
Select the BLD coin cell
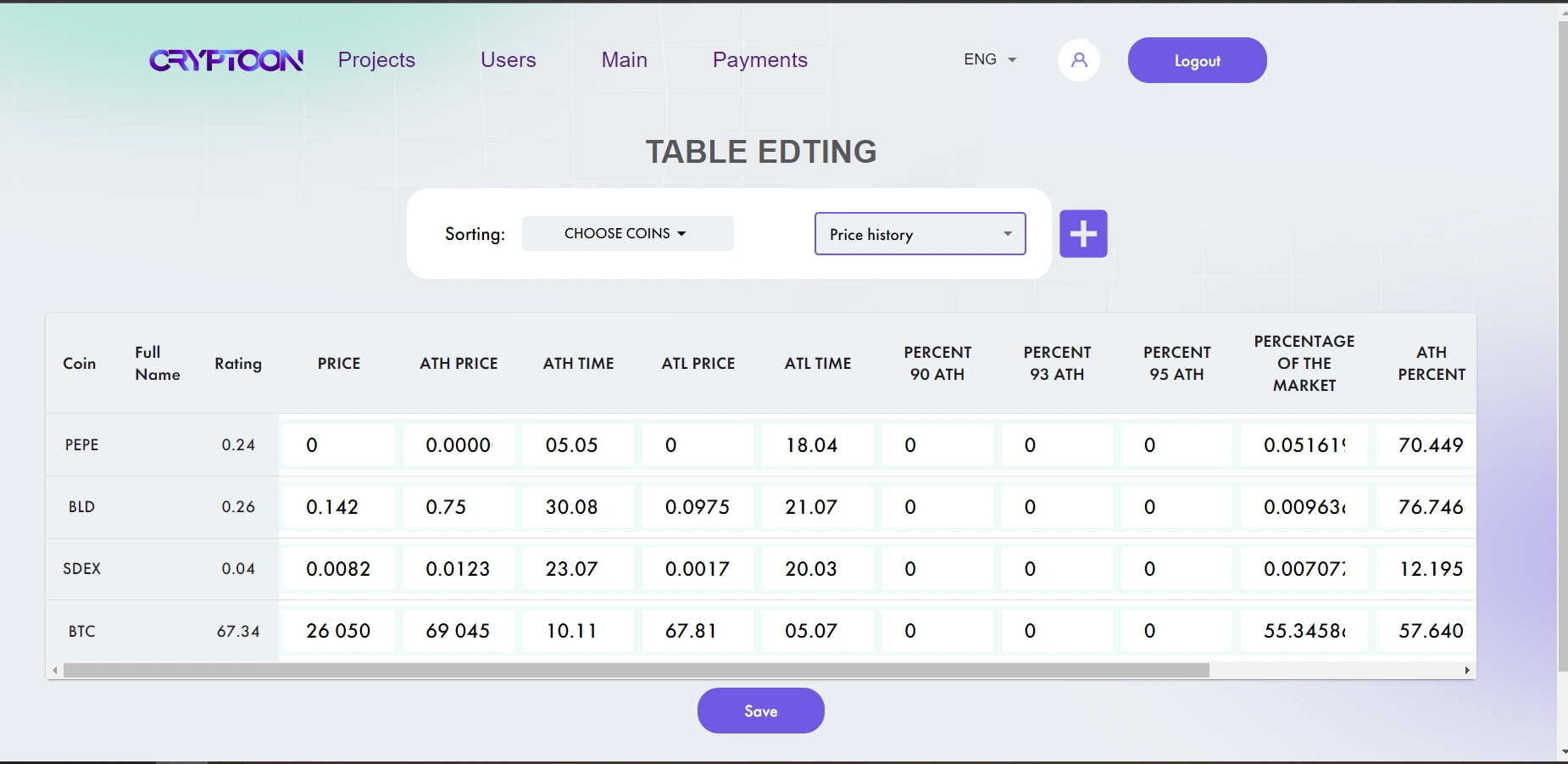tap(82, 507)
